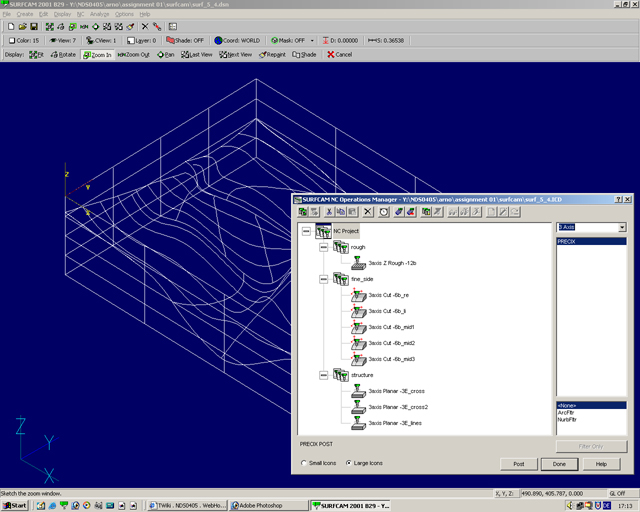Open the 3 Axis dropdown
This screenshot has width=640, height=512.
pos(622,227)
